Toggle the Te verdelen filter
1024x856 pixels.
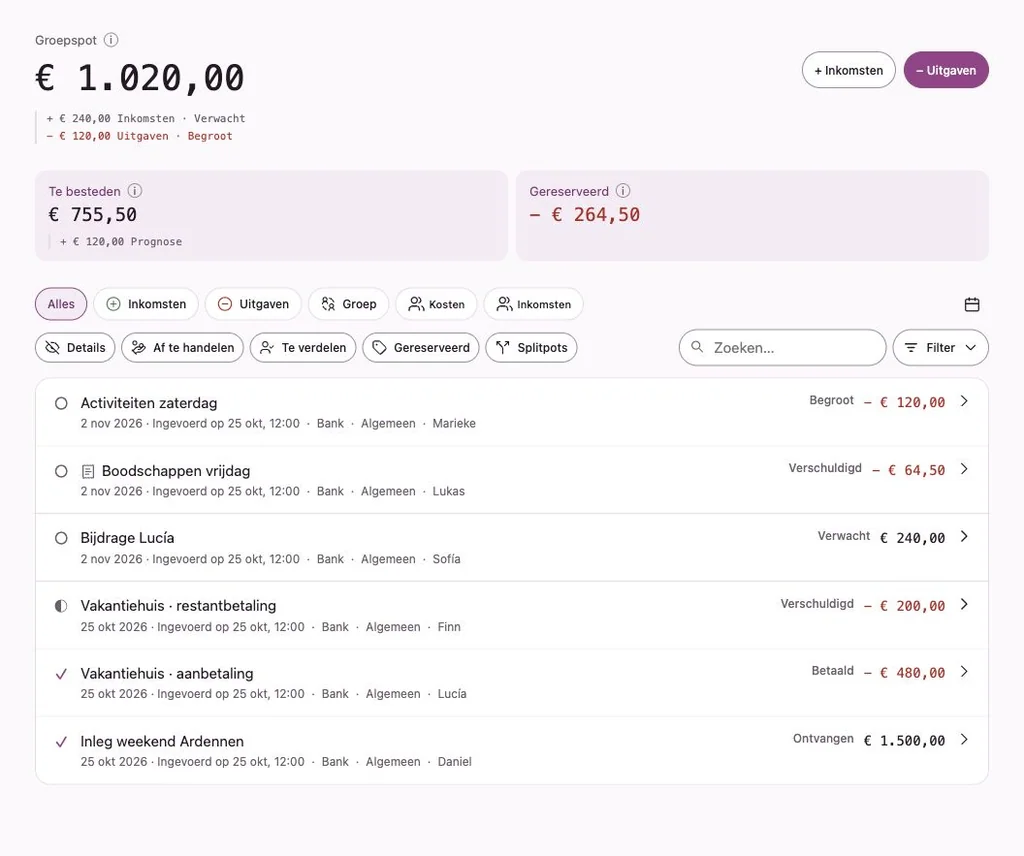pyautogui.click(x=303, y=347)
